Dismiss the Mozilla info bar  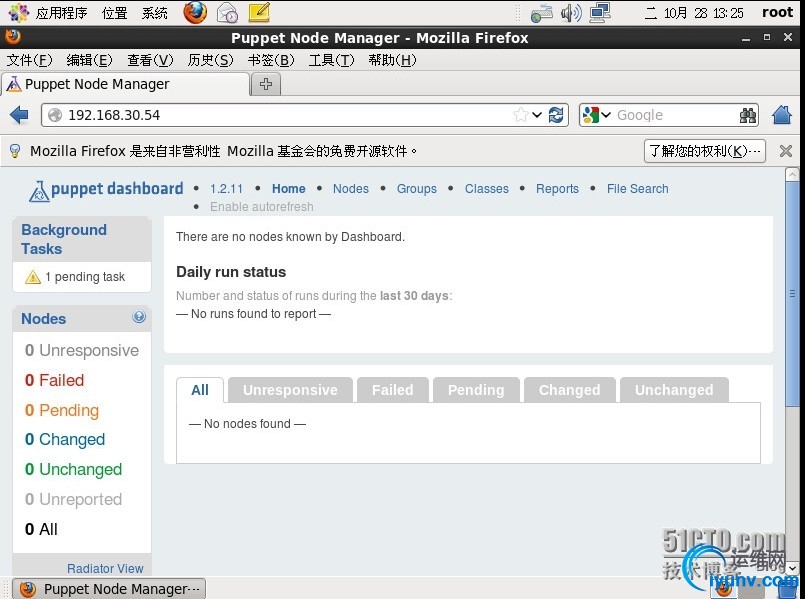785,151
